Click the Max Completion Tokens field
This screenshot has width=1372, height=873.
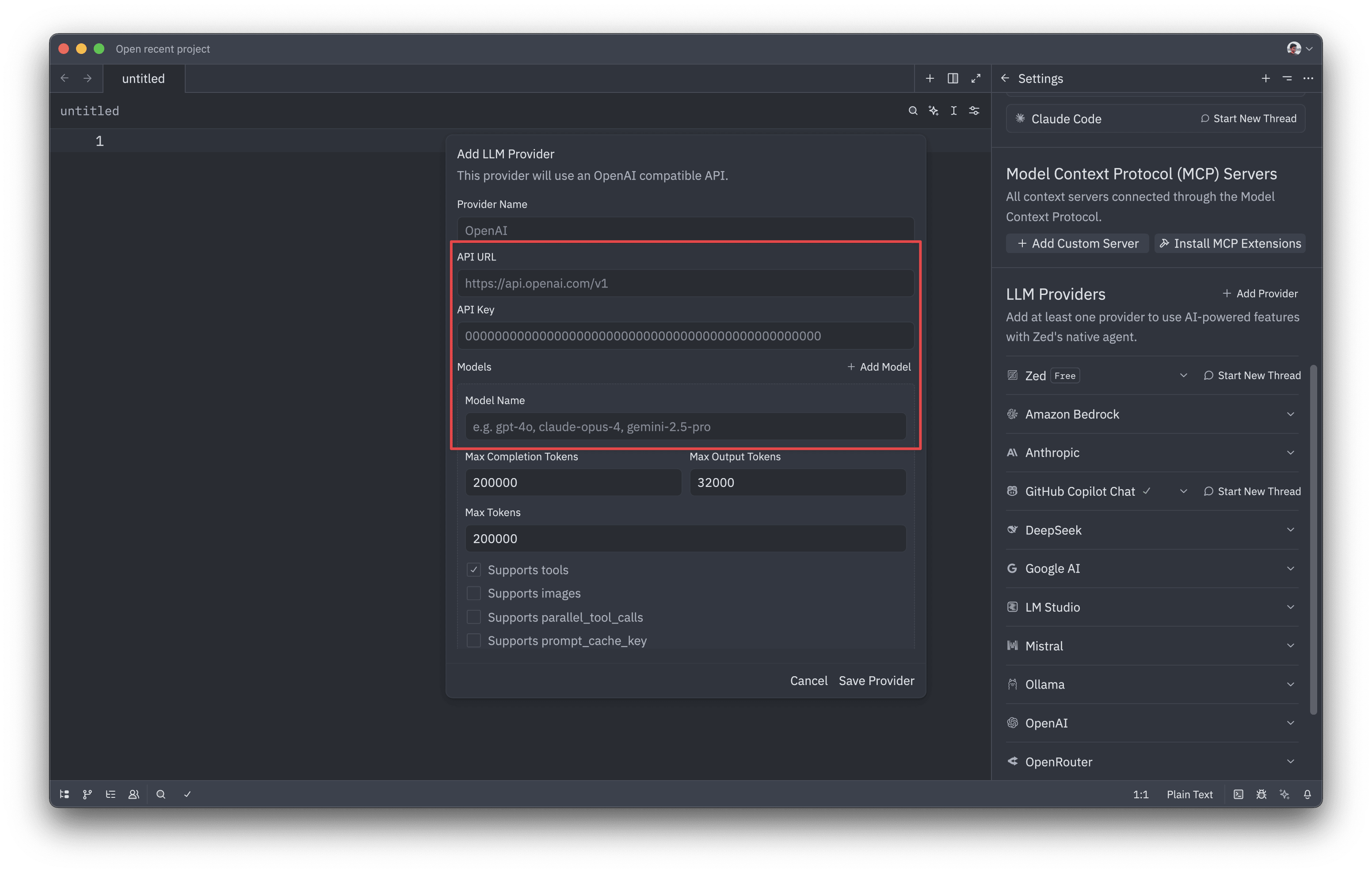point(573,482)
